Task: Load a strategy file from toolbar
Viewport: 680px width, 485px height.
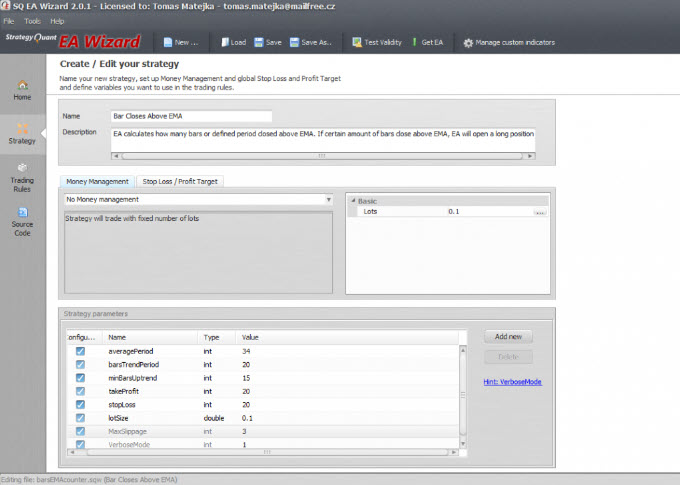Action: (233, 42)
